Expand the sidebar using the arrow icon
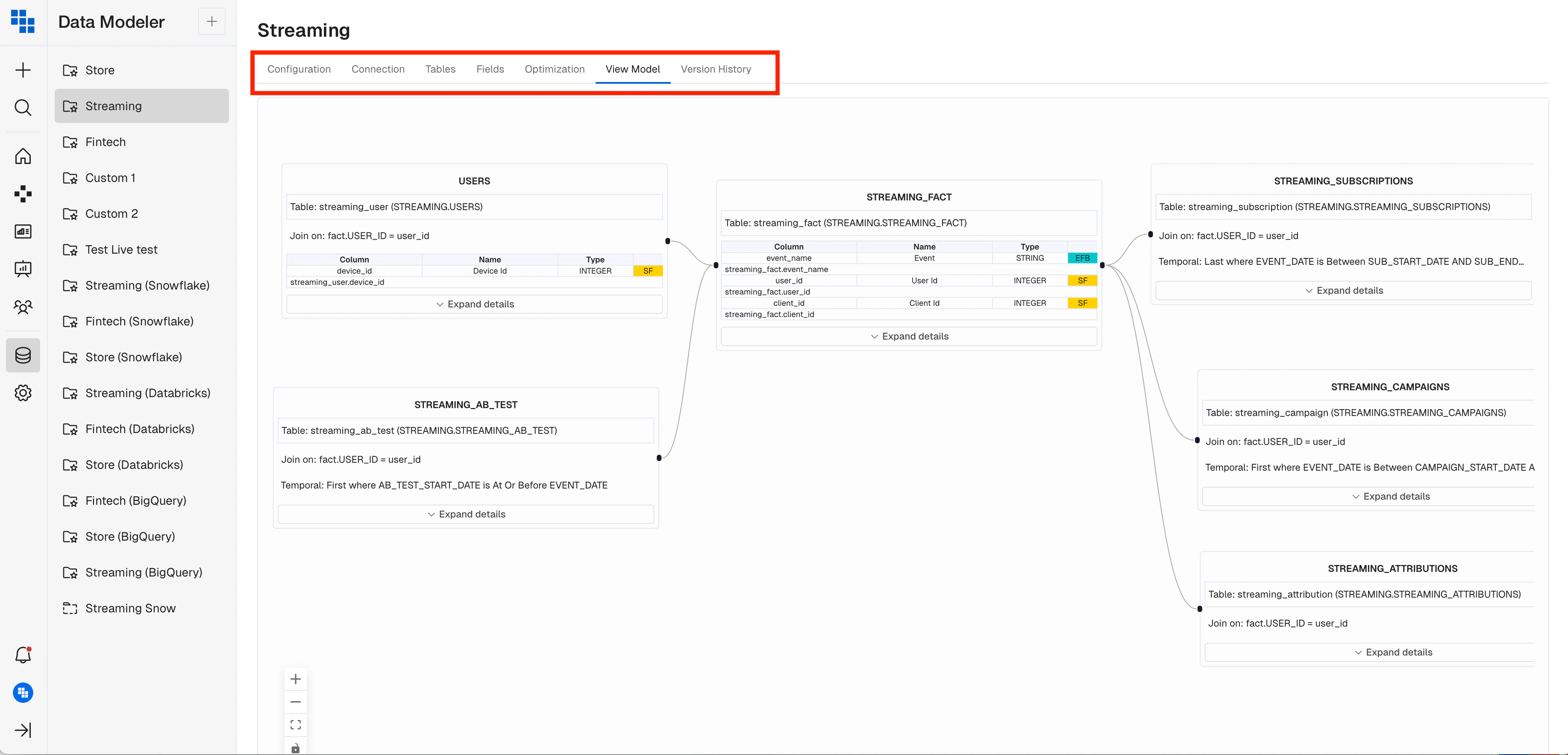 (23, 730)
